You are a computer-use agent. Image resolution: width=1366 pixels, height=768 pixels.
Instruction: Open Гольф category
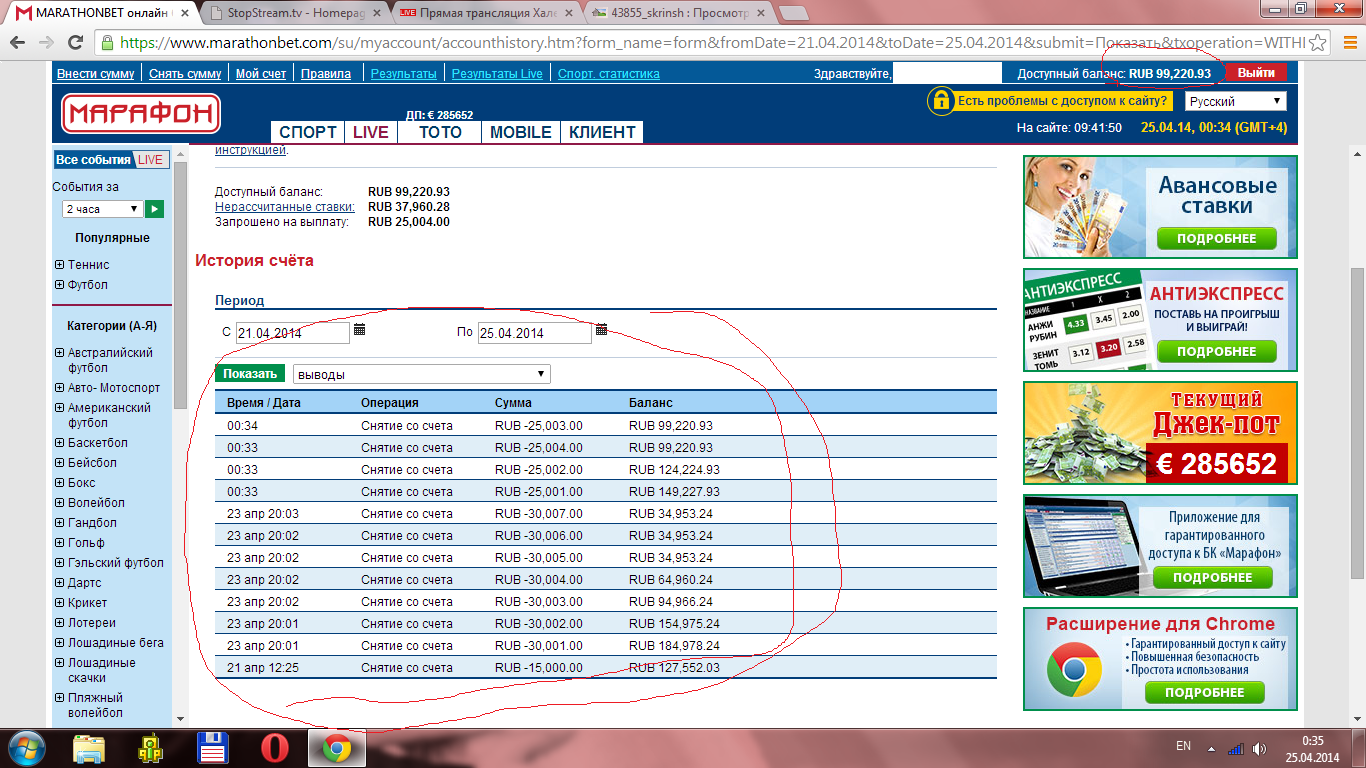pos(86,543)
